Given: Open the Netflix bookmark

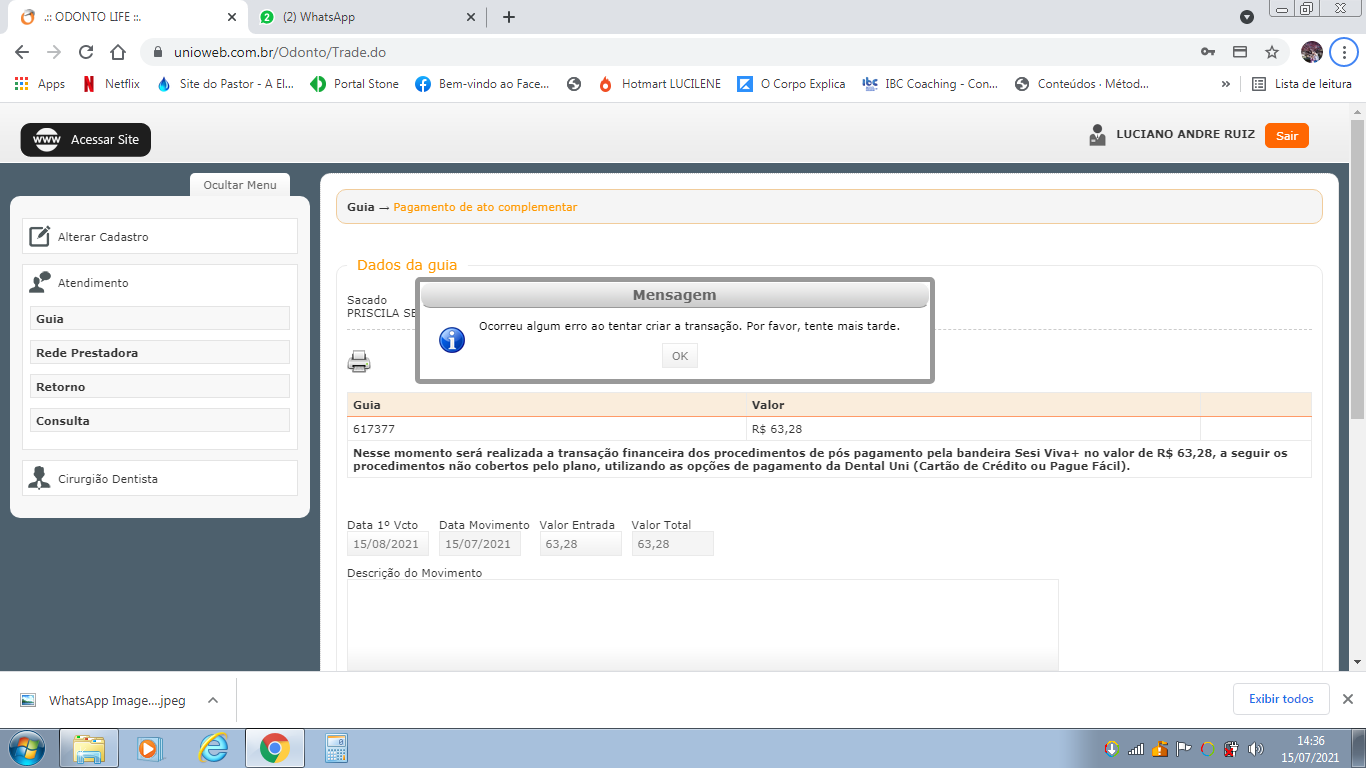Looking at the screenshot, I should coord(112,84).
